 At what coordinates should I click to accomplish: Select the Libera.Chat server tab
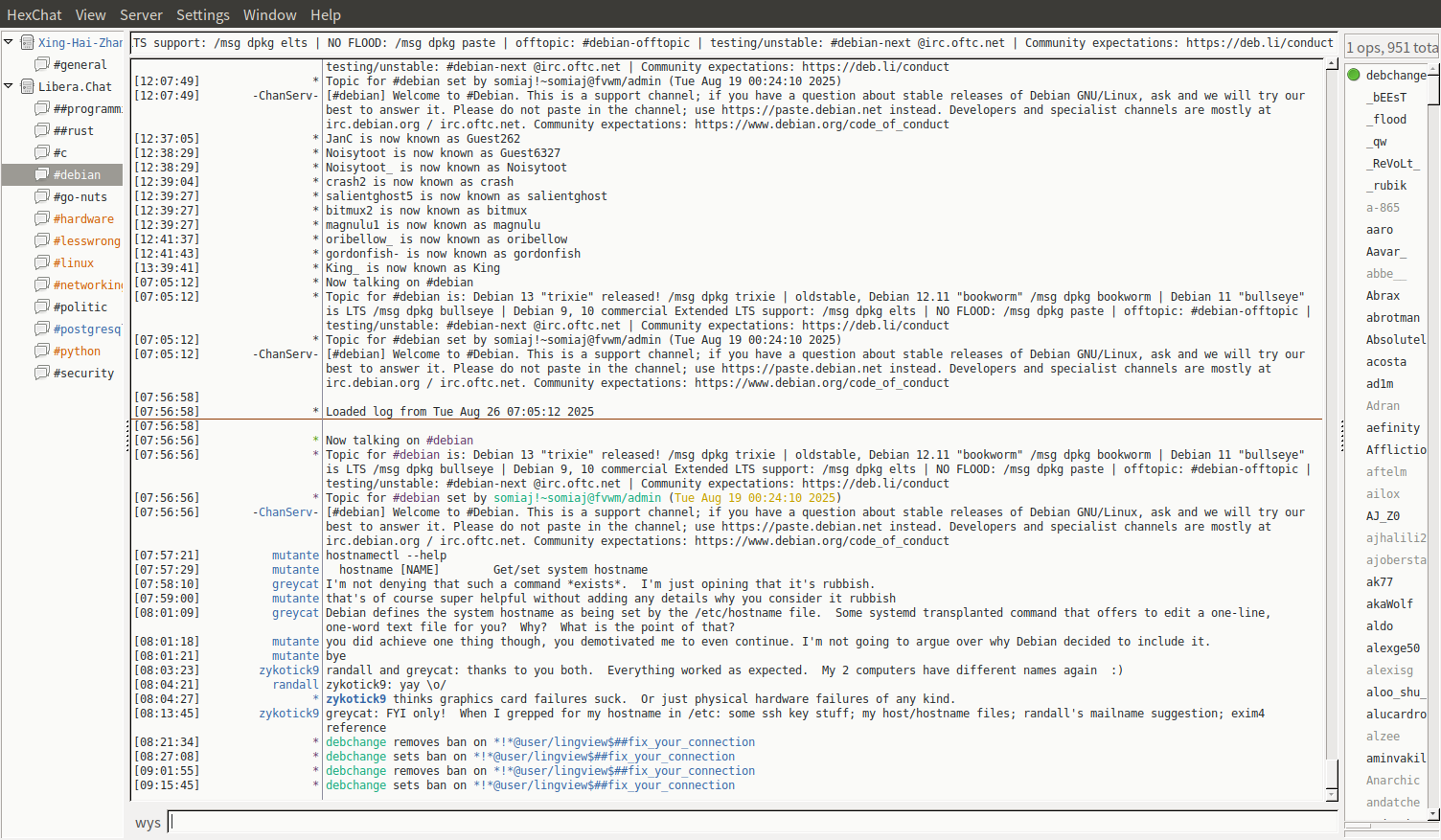pyautogui.click(x=75, y=86)
